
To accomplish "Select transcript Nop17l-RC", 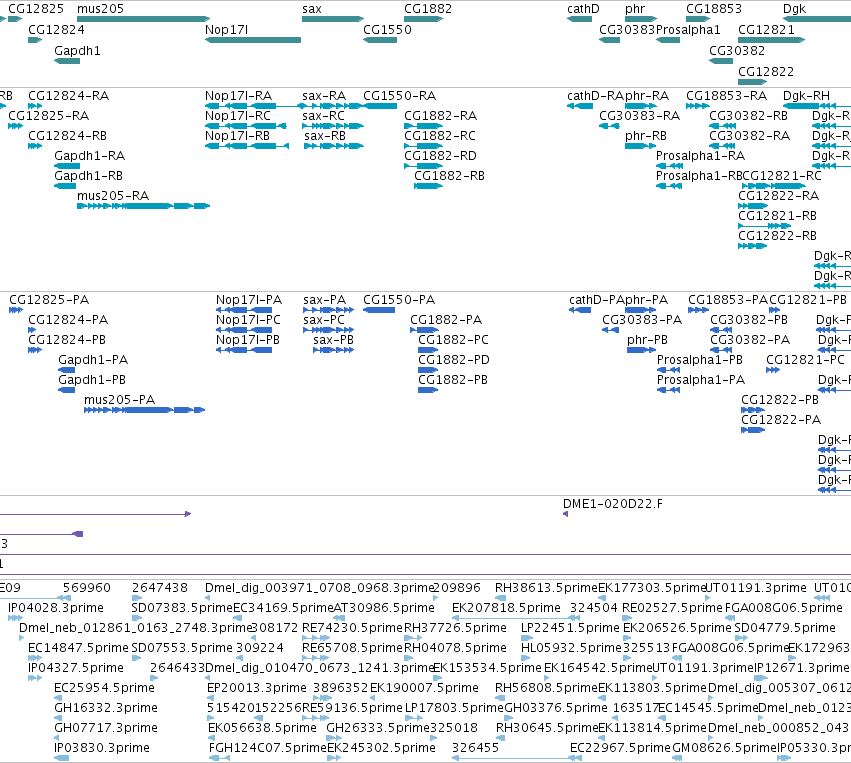I will (x=237, y=116).
